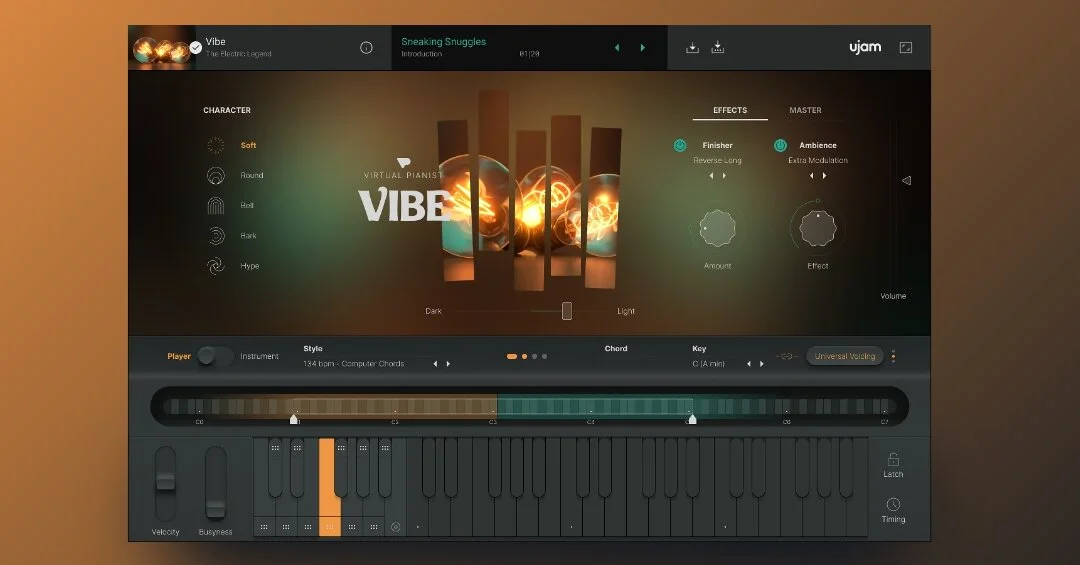Select previous Finisher type arrow

click(x=712, y=176)
